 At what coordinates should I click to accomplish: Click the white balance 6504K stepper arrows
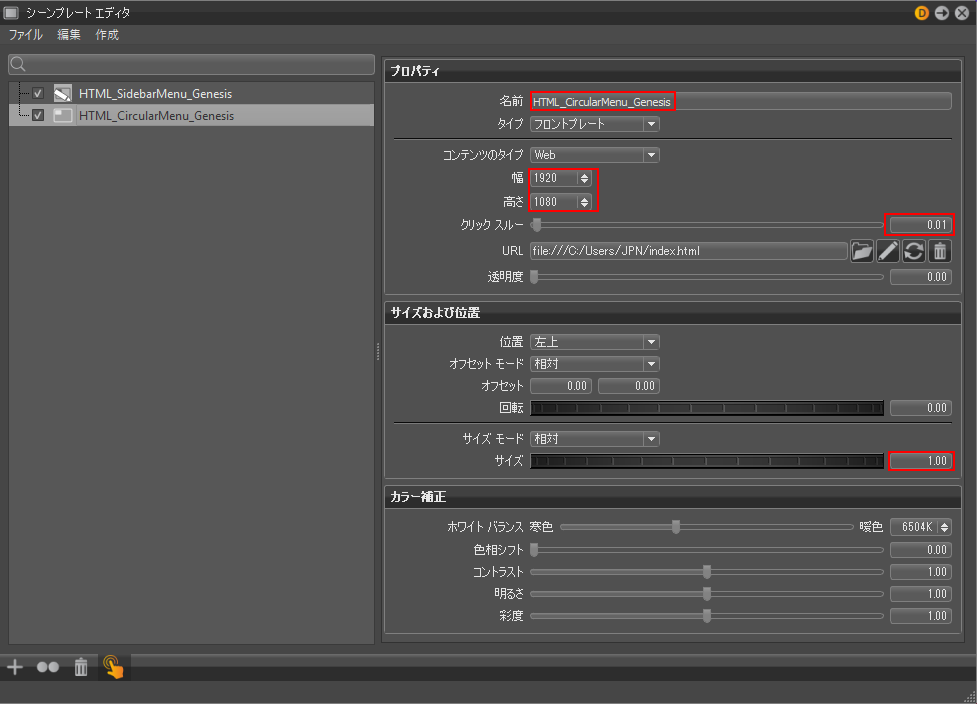click(x=945, y=527)
